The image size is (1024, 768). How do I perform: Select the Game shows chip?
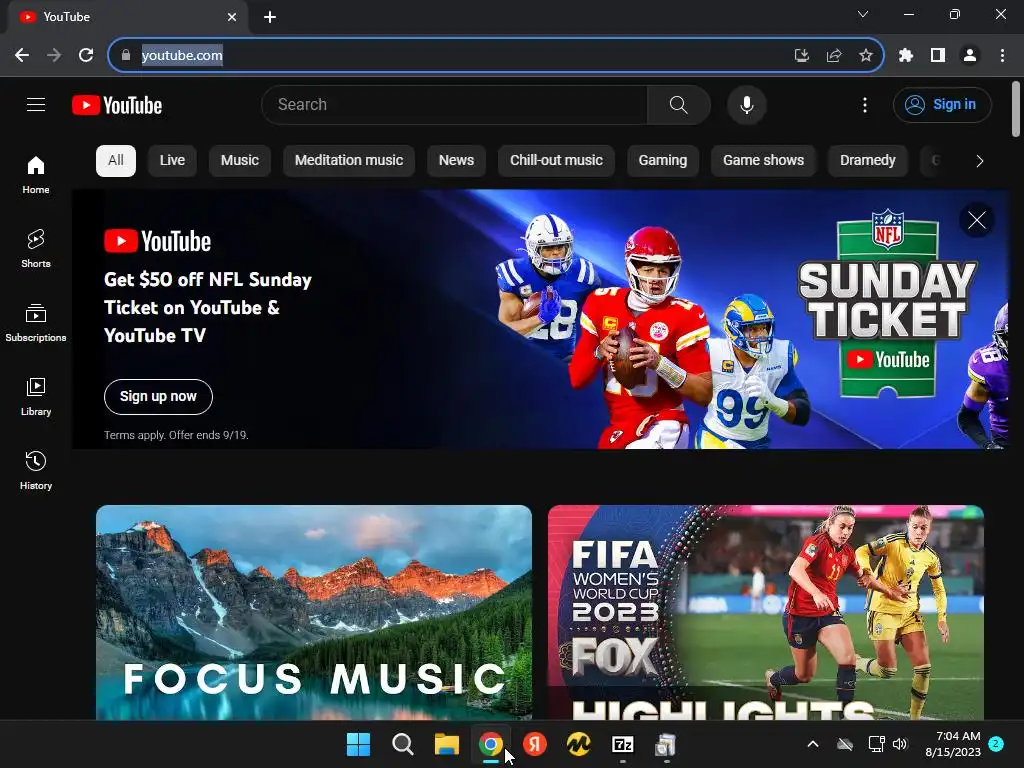[763, 161]
